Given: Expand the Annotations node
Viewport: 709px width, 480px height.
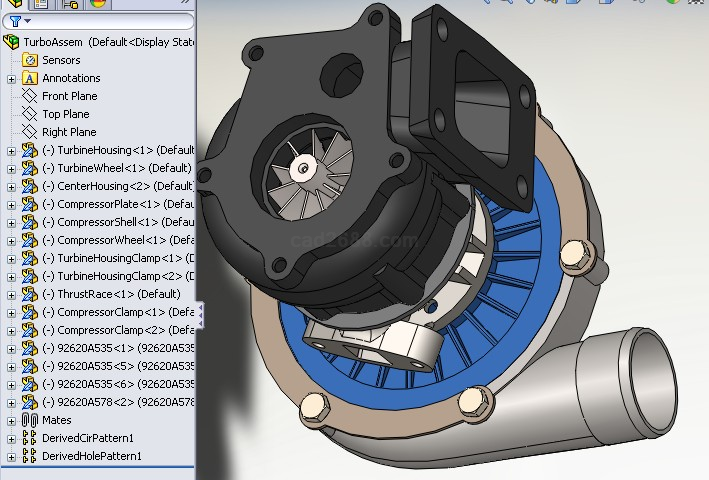Looking at the screenshot, I should [x=11, y=78].
